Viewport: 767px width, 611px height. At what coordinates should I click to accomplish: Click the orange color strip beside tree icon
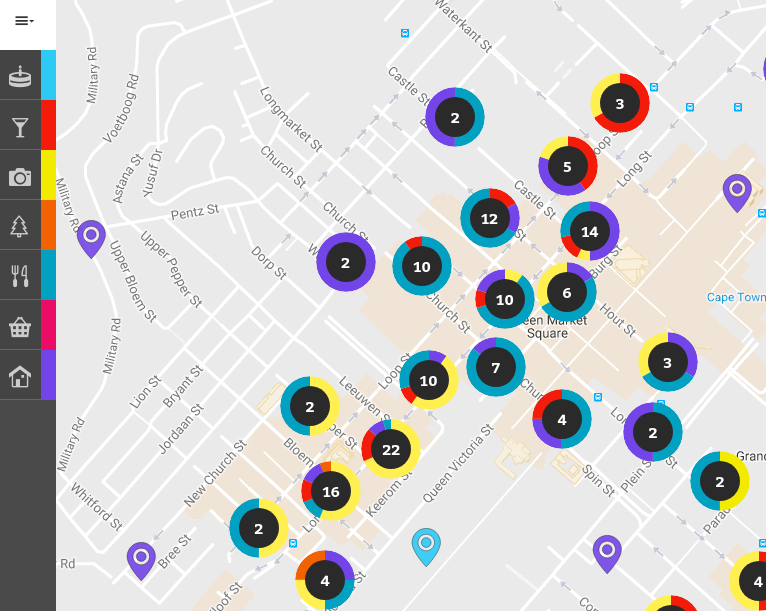coord(48,225)
